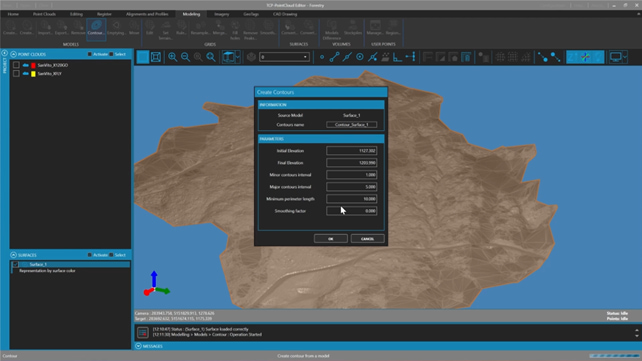
Task: Select the two-point line drawing tool
Action: [x=334, y=57]
